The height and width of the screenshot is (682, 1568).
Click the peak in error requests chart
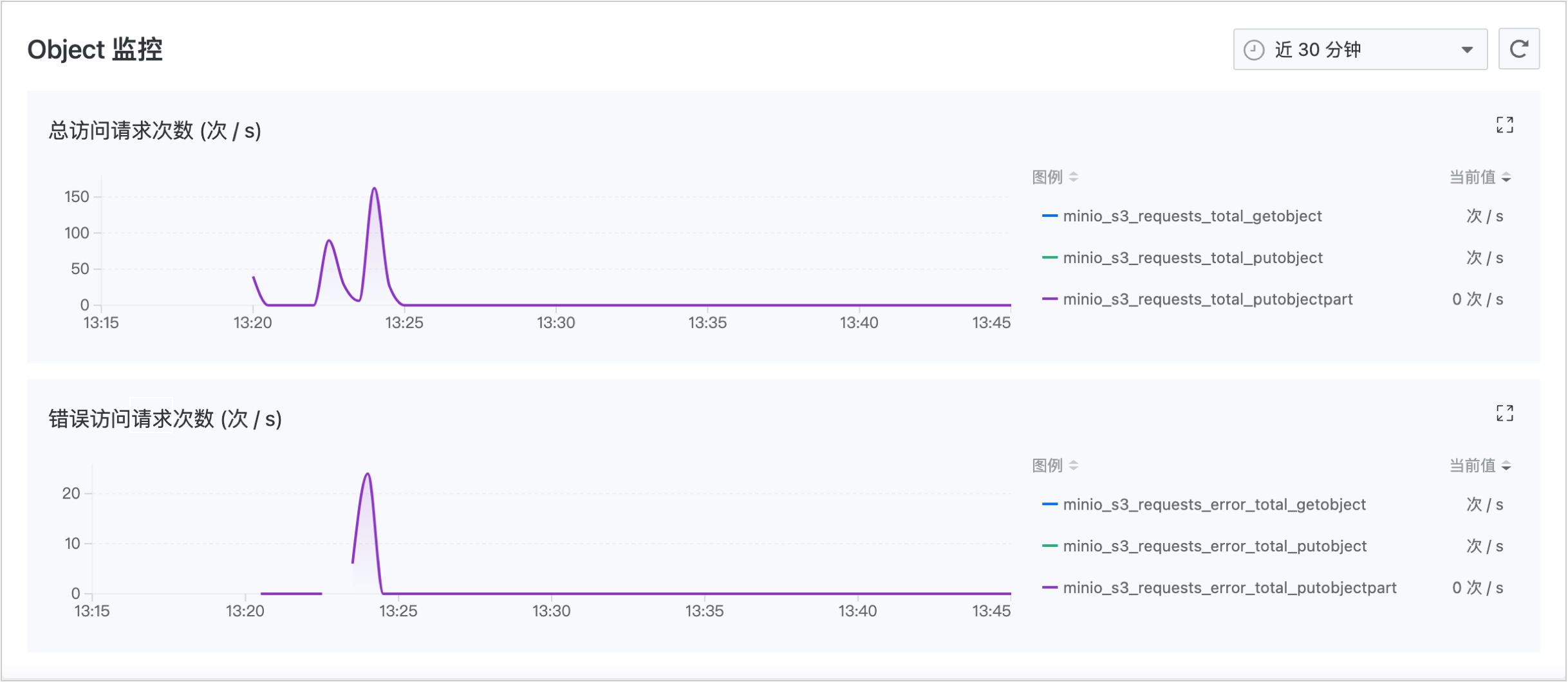(368, 474)
